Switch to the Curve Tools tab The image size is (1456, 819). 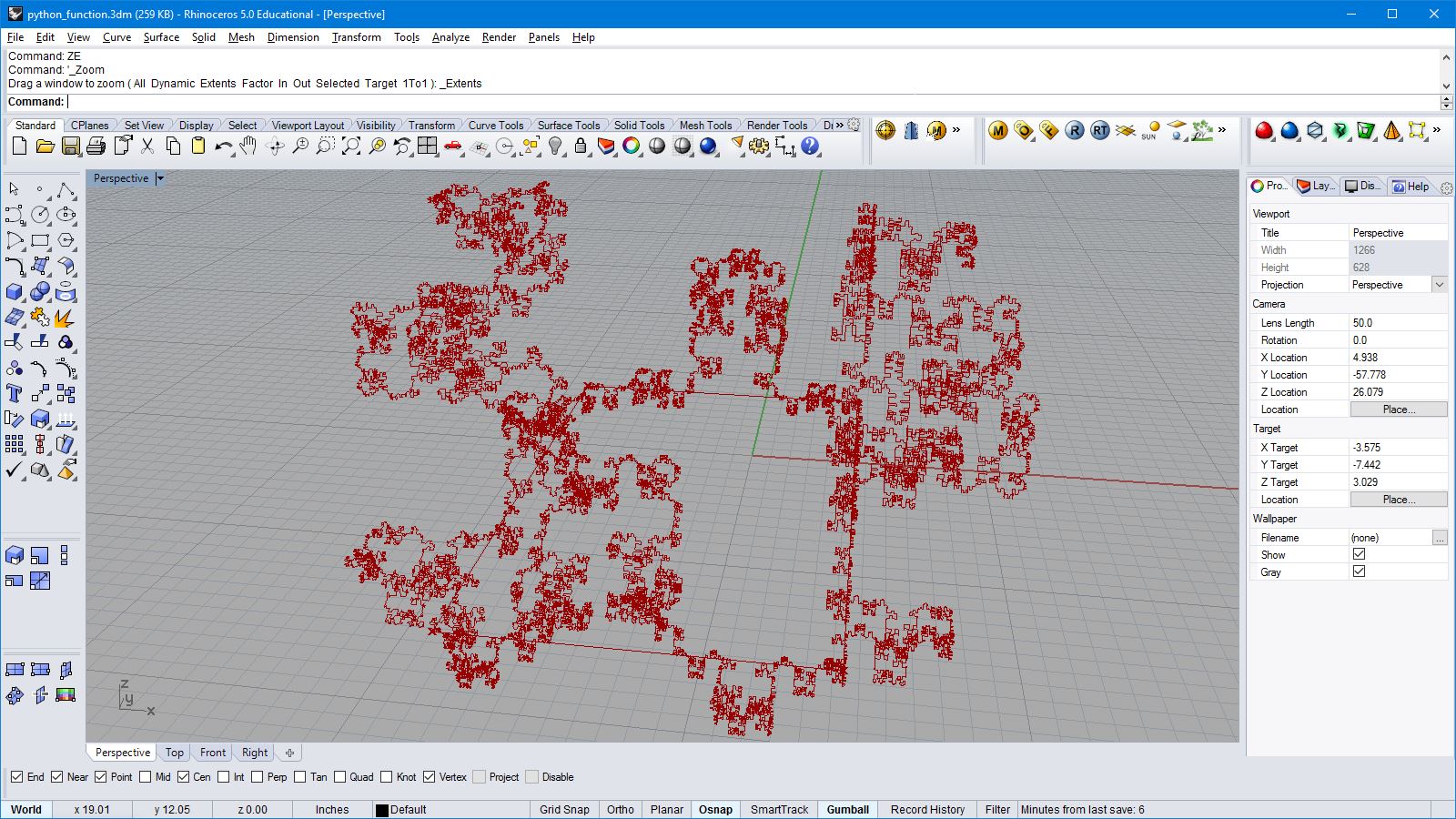pyautogui.click(x=495, y=126)
